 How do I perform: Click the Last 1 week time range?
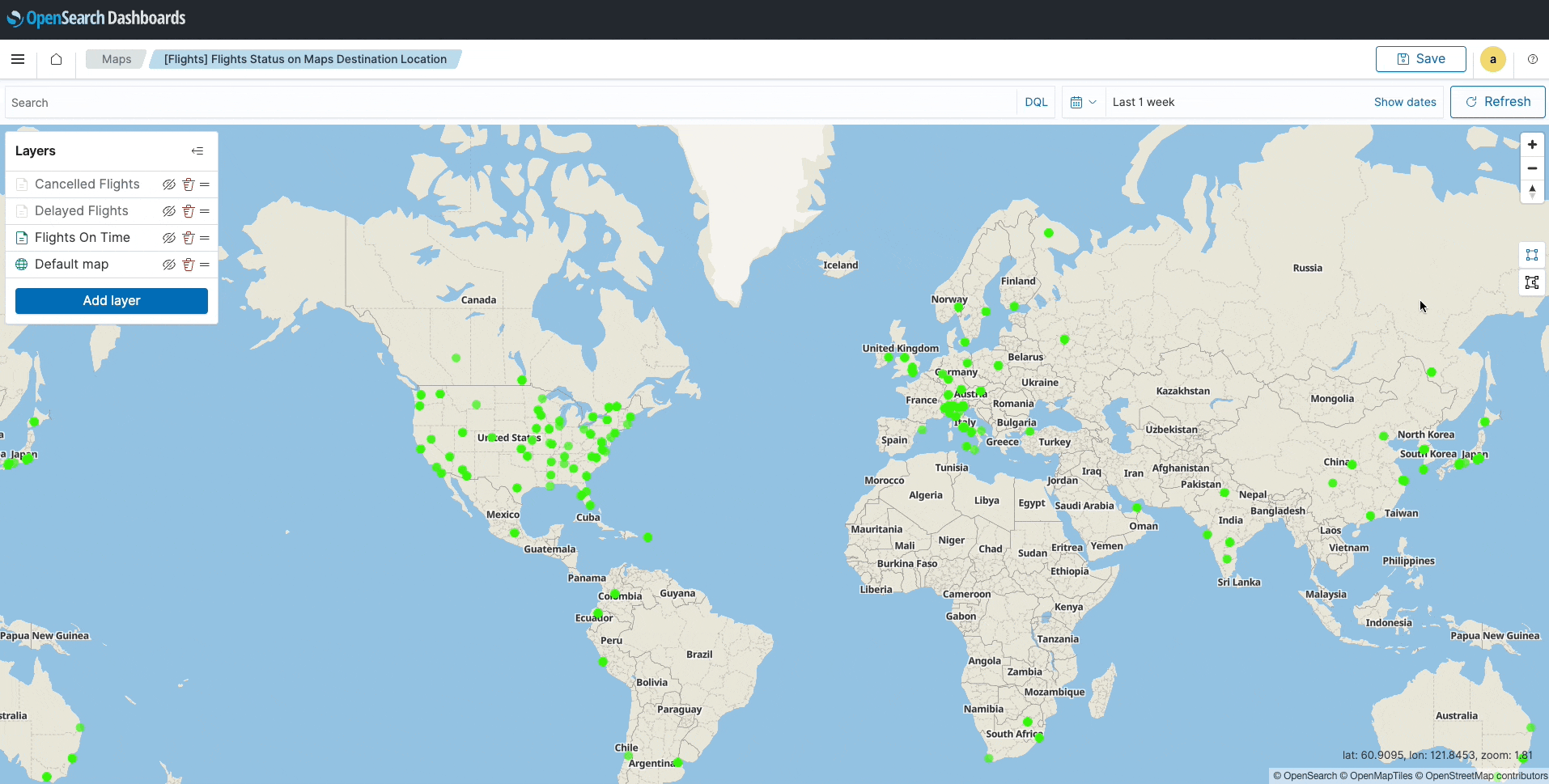tap(1144, 102)
